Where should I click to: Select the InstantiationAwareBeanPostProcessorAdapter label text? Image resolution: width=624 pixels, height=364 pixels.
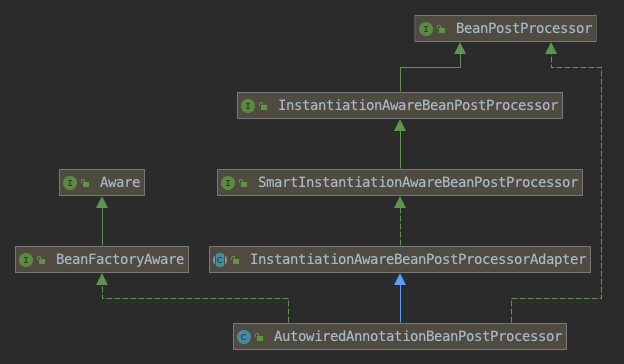[418, 259]
